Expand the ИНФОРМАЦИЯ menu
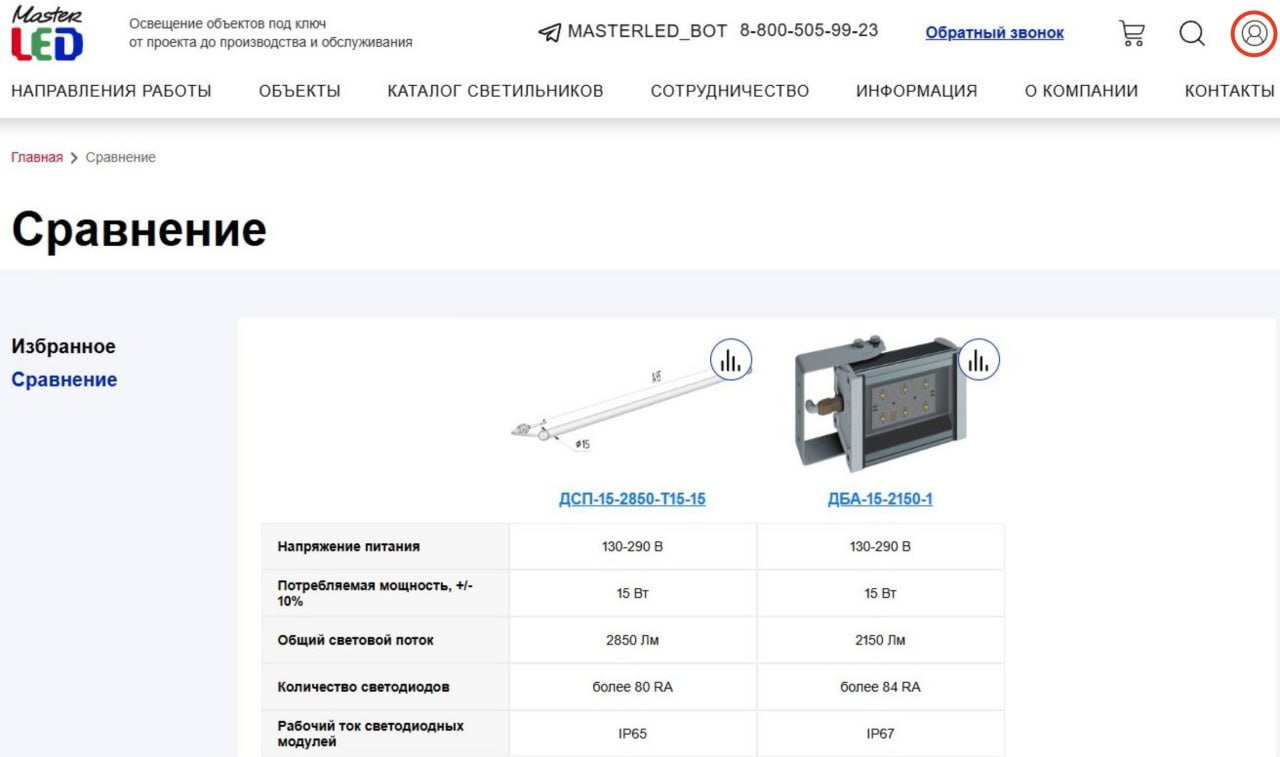The width and height of the screenshot is (1280, 757). (916, 91)
